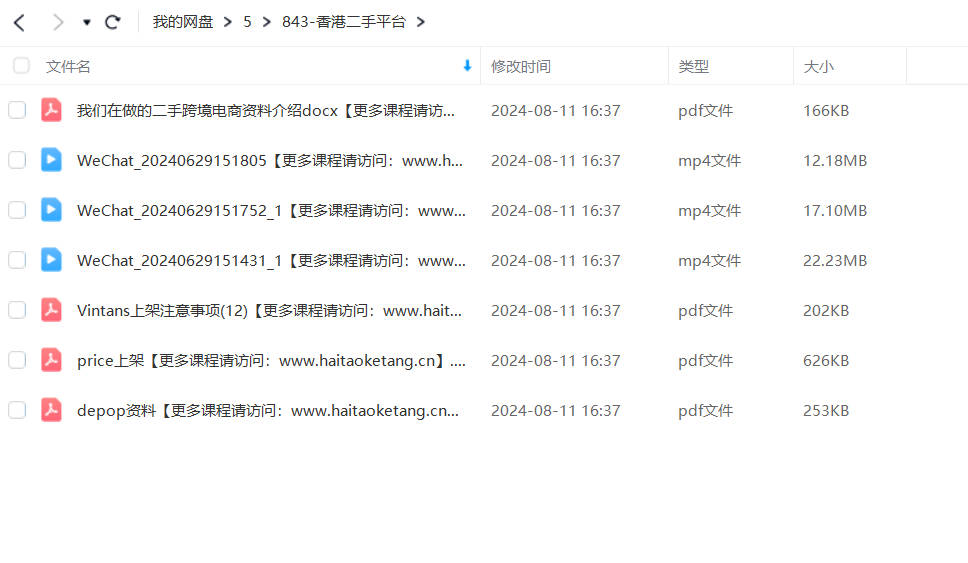Image resolution: width=968 pixels, height=563 pixels.
Task: Toggle the select-all checkbox in header
Action: pos(21,65)
